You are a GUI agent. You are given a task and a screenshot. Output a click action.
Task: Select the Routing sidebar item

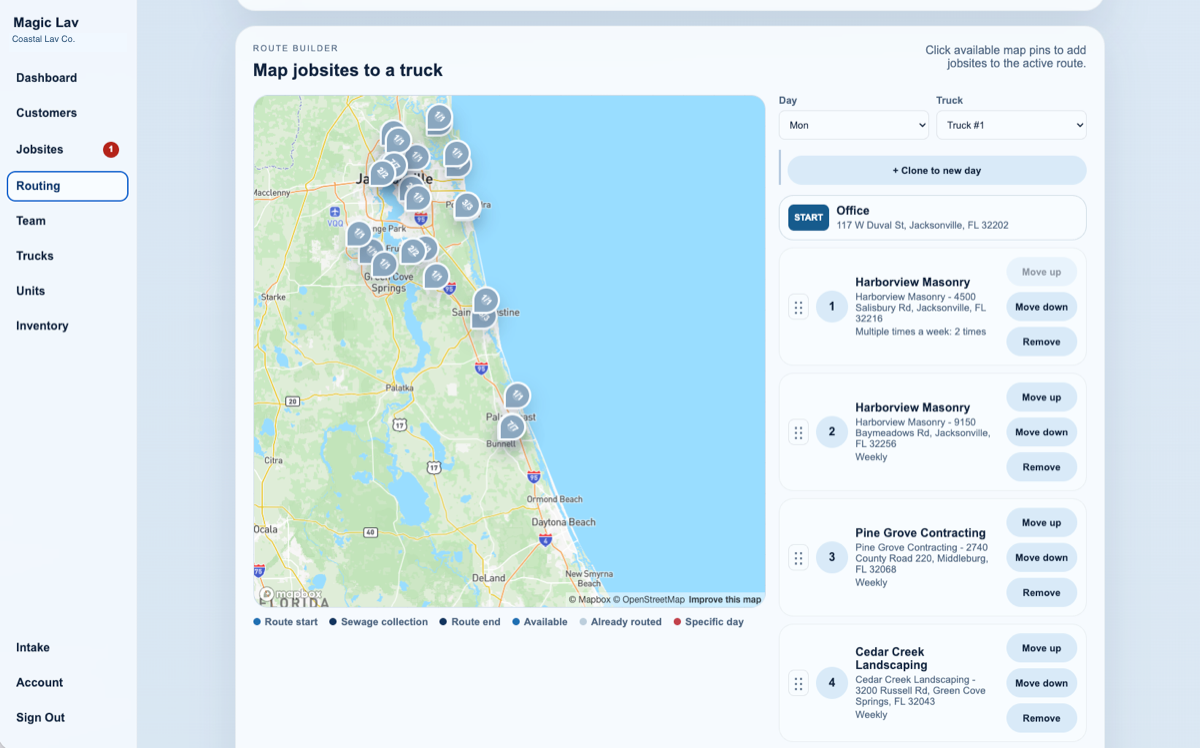point(67,186)
